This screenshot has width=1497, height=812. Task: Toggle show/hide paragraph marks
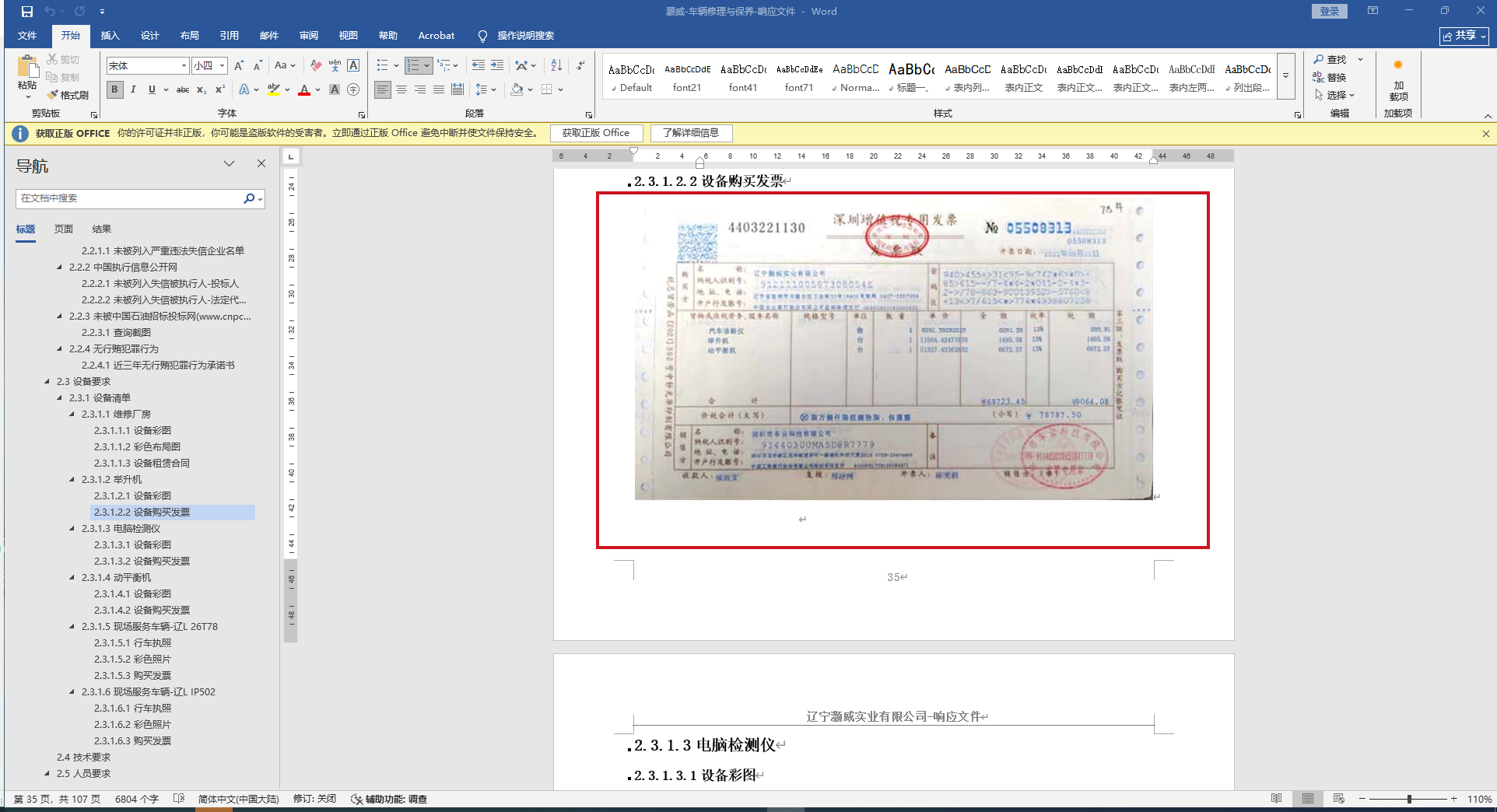581,66
